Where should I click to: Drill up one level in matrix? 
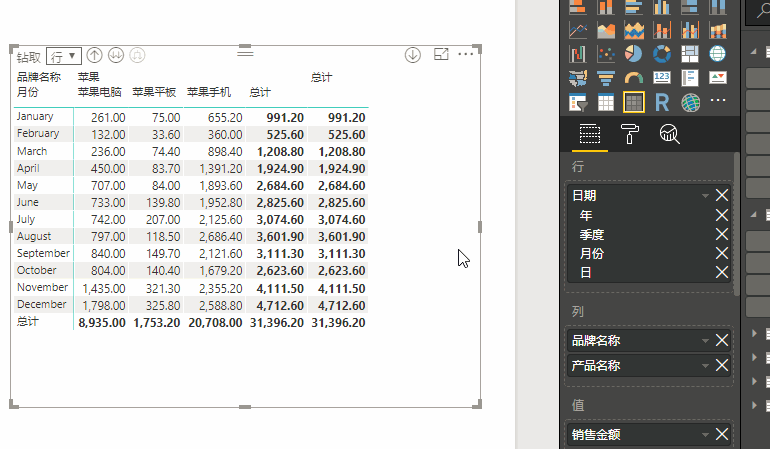coord(94,55)
